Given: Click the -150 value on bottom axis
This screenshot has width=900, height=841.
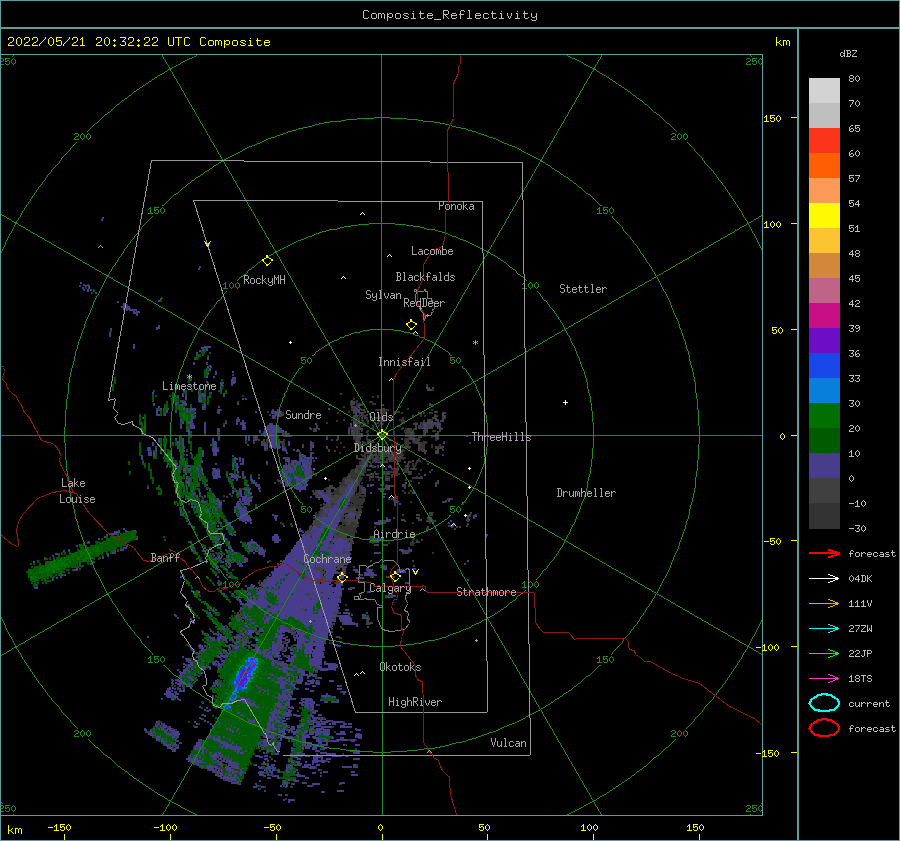Looking at the screenshot, I should [x=59, y=827].
